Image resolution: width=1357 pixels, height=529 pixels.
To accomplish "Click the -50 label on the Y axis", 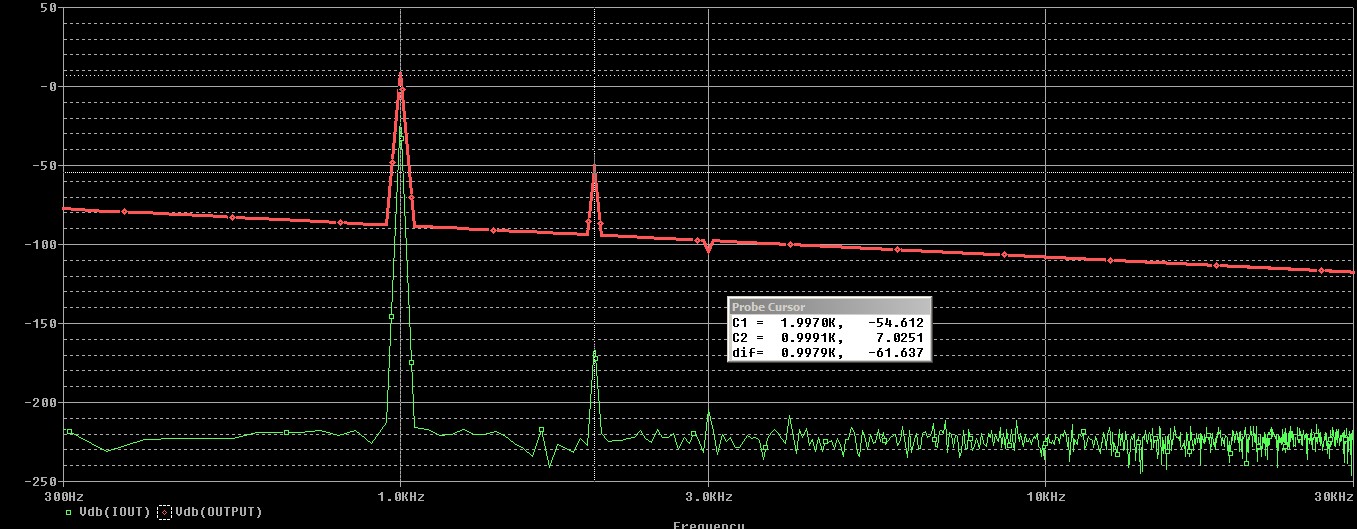I will tap(43, 165).
